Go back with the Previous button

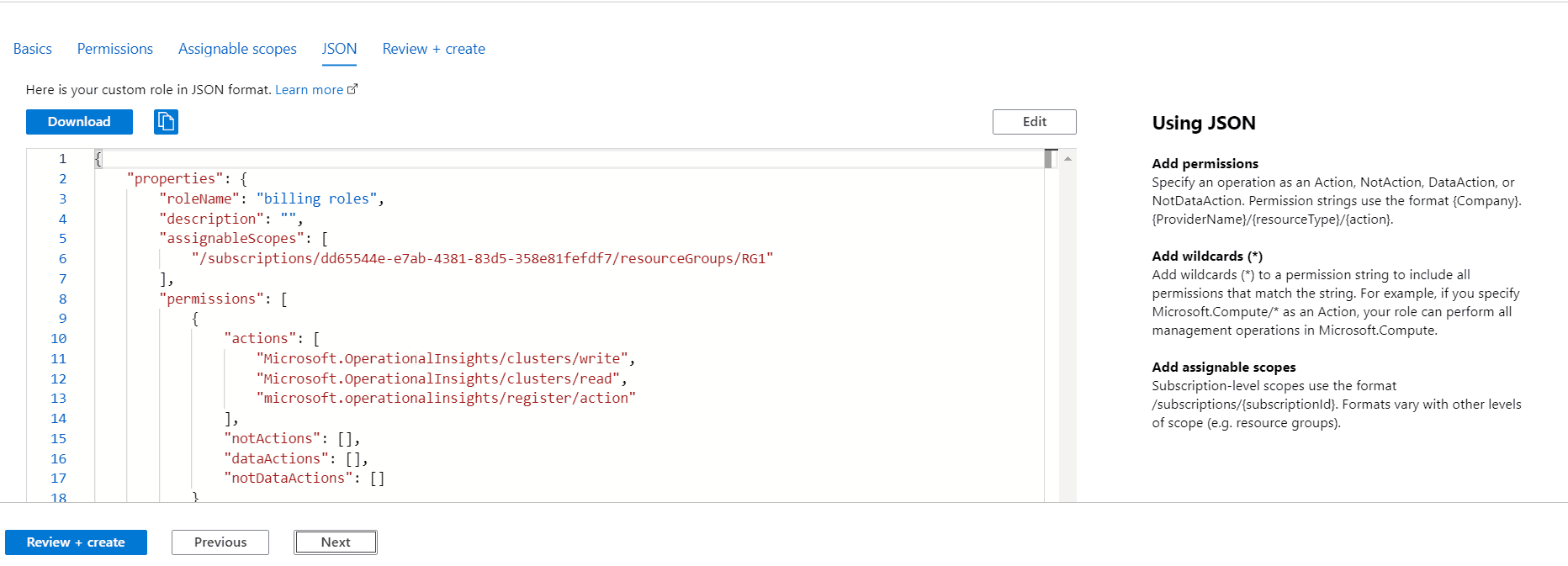tap(220, 542)
